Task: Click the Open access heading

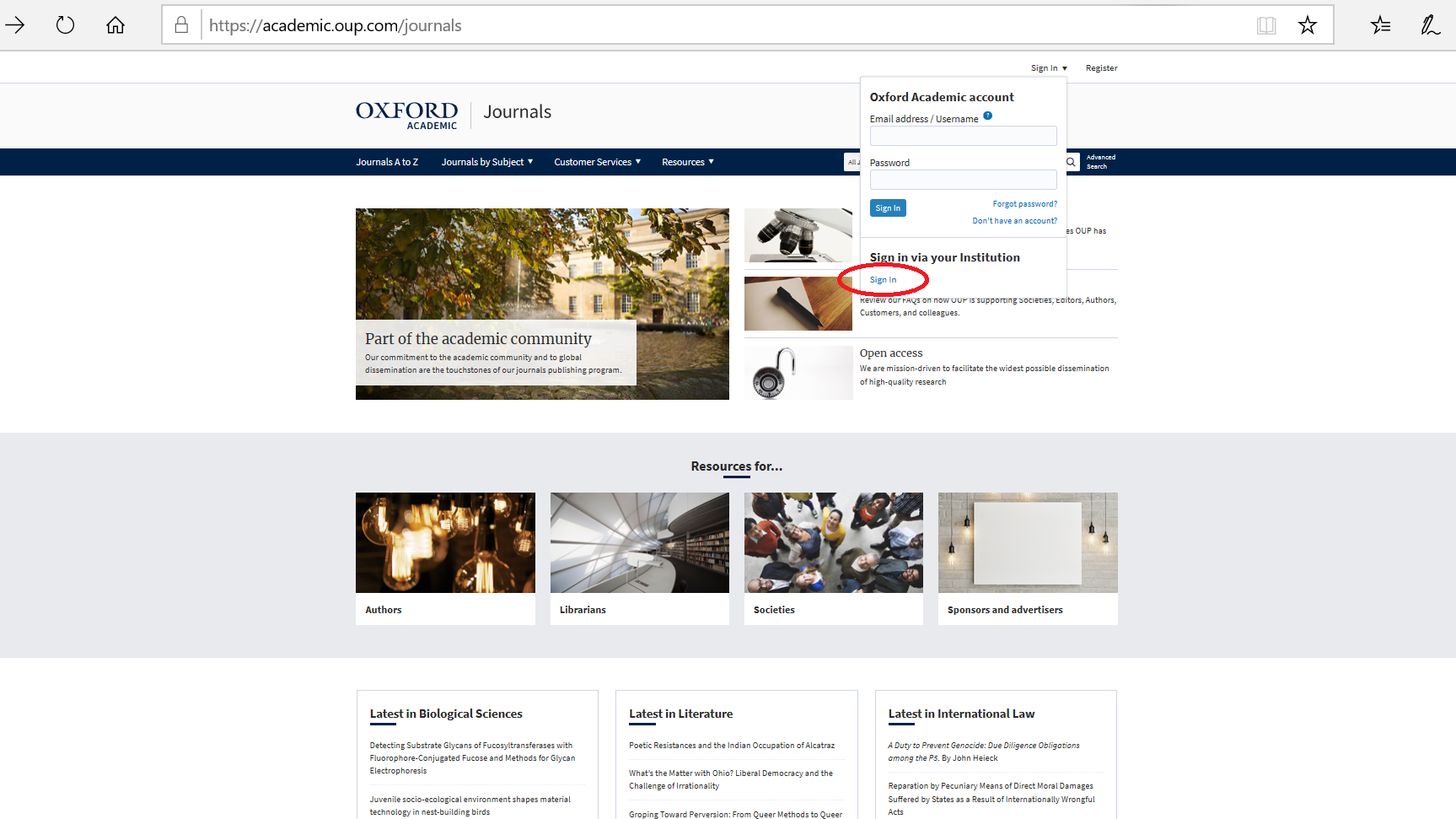Action: click(x=891, y=353)
